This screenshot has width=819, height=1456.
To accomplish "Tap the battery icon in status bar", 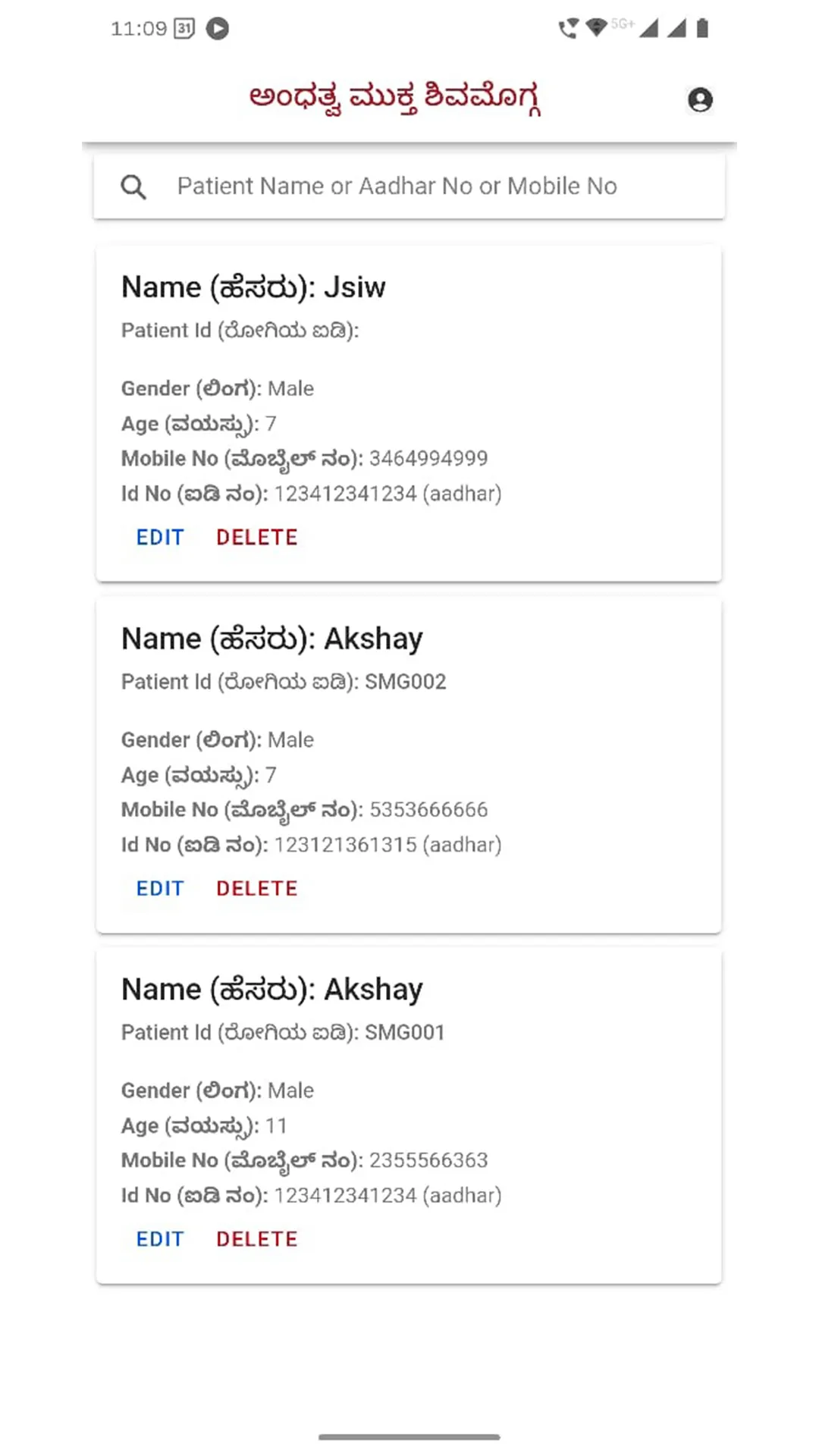I will 703,29.
